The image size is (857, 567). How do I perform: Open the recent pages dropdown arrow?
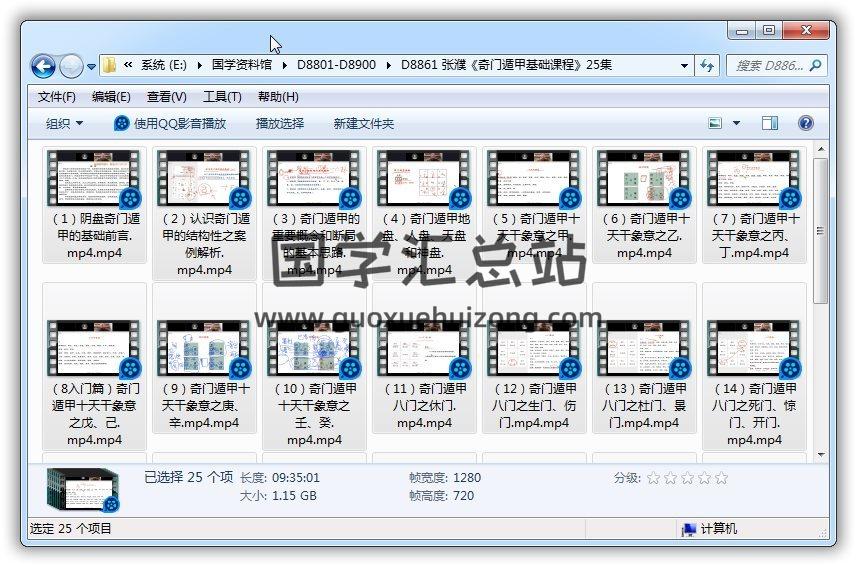coord(92,66)
